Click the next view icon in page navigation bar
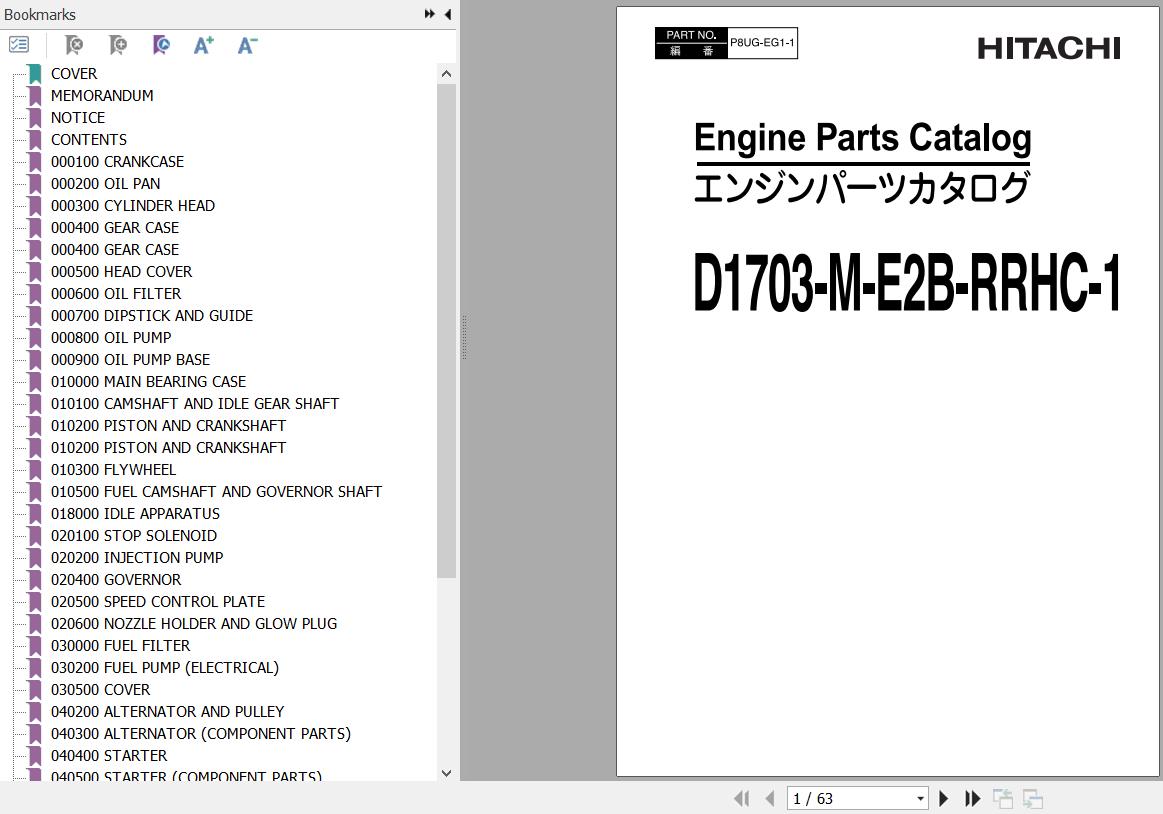 [x=1032, y=798]
